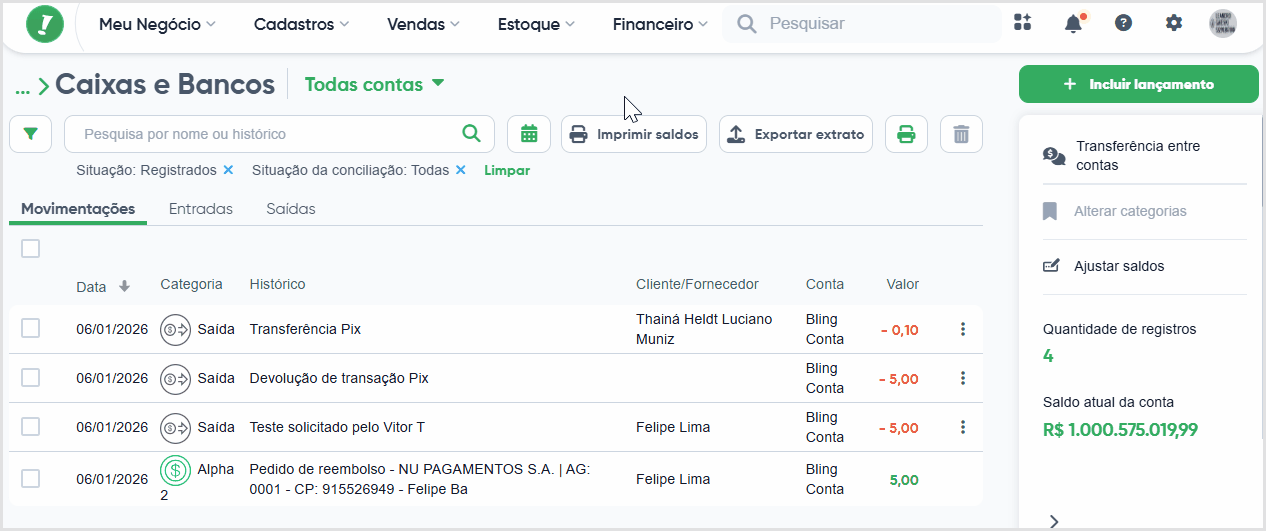Click the Conta column header
Viewport: 1266px width, 531px height.
pyautogui.click(x=825, y=285)
